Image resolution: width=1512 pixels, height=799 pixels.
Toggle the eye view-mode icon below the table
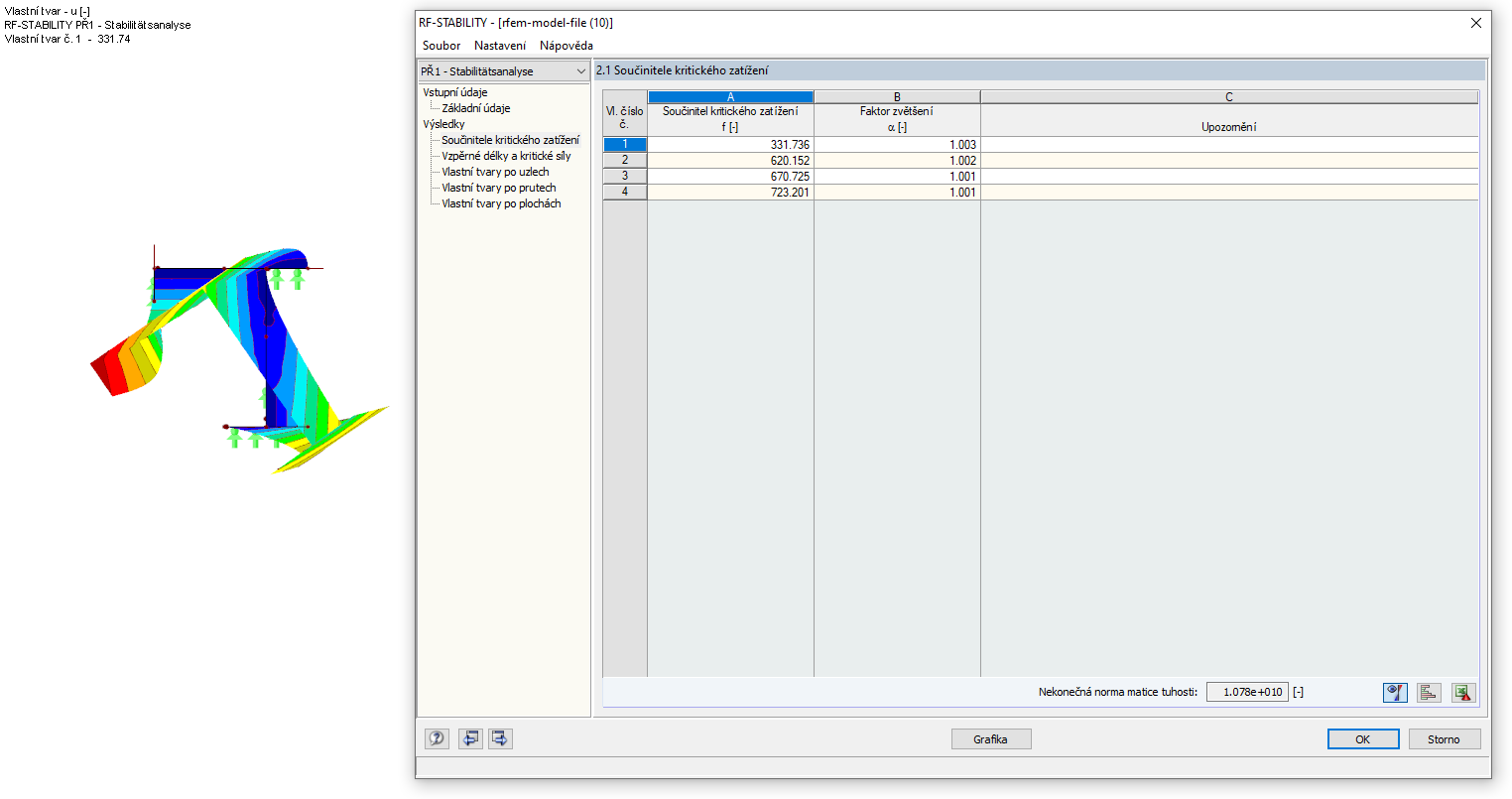(1395, 692)
